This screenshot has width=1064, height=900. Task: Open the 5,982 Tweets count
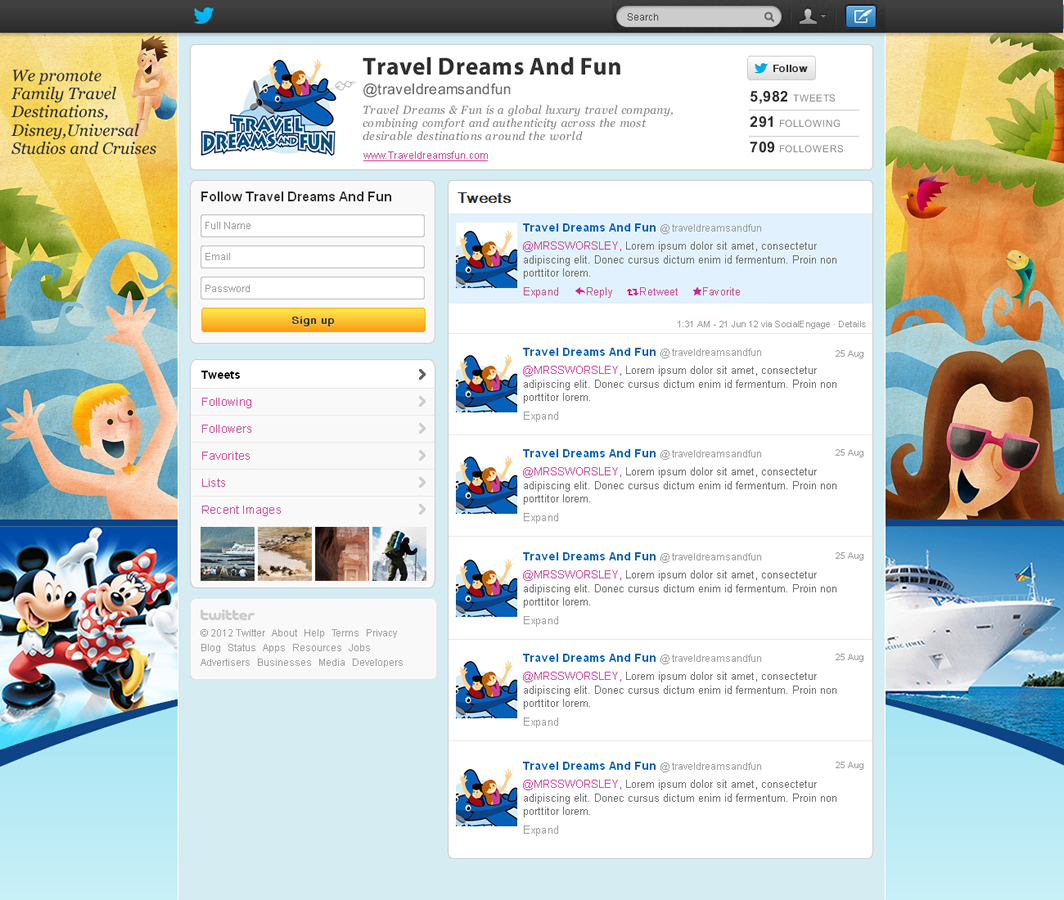793,97
